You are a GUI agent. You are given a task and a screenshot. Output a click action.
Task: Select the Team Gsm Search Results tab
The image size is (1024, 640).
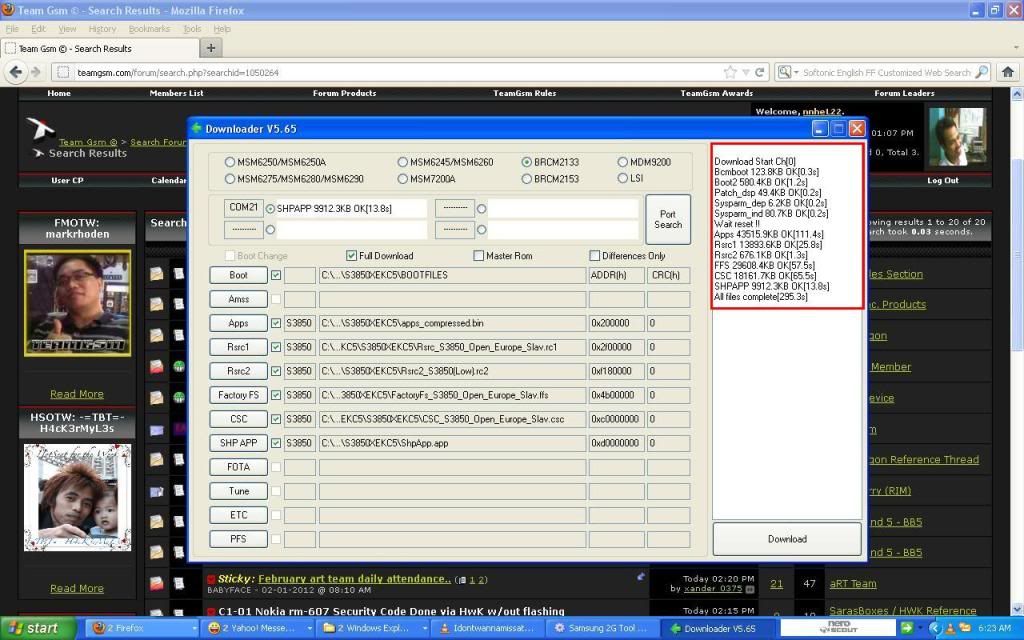[99, 48]
